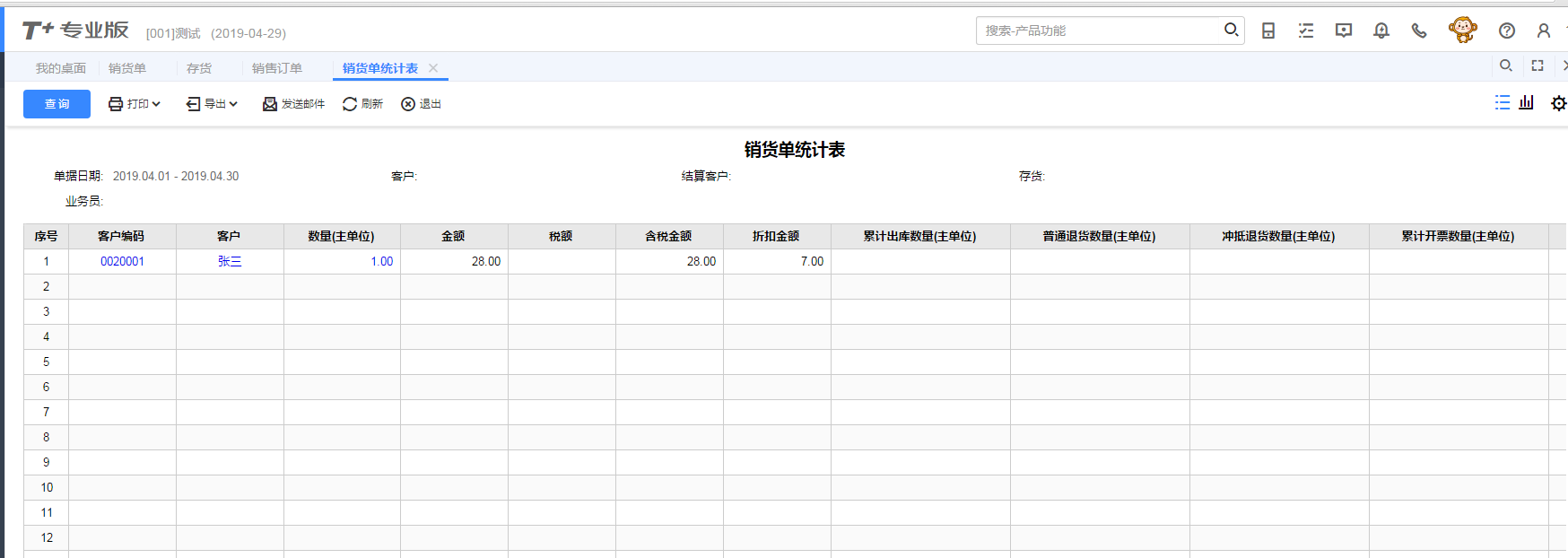1568x558 pixels.
Task: Open the 打印 print dropdown
Action: [x=135, y=104]
